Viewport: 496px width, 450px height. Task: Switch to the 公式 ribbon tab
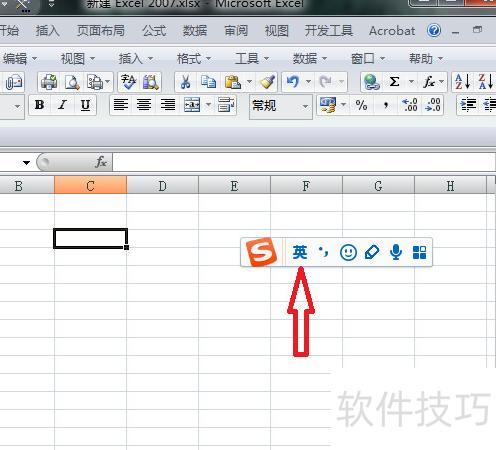click(x=154, y=31)
